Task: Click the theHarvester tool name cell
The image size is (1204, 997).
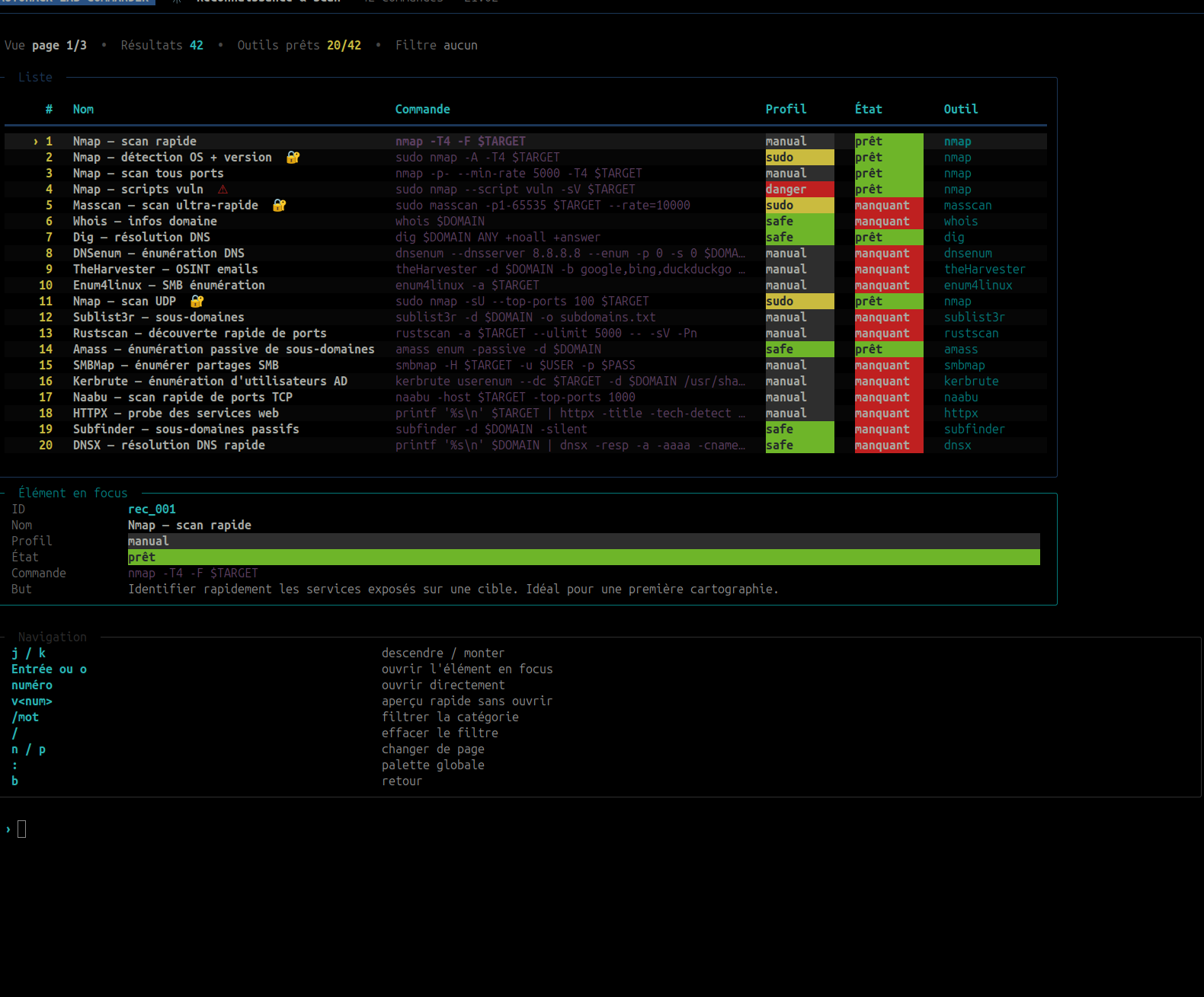Action: (x=985, y=270)
